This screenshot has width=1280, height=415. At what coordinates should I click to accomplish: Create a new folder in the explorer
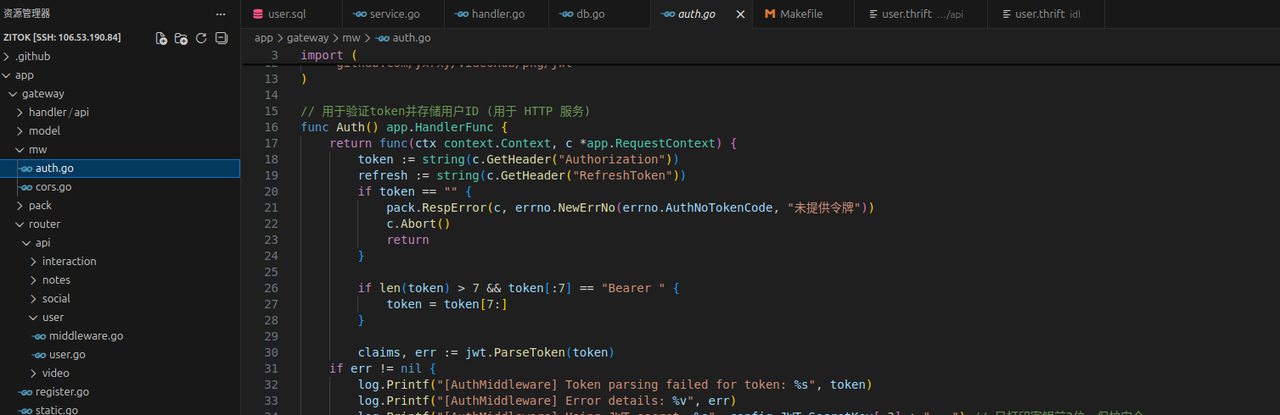181,38
